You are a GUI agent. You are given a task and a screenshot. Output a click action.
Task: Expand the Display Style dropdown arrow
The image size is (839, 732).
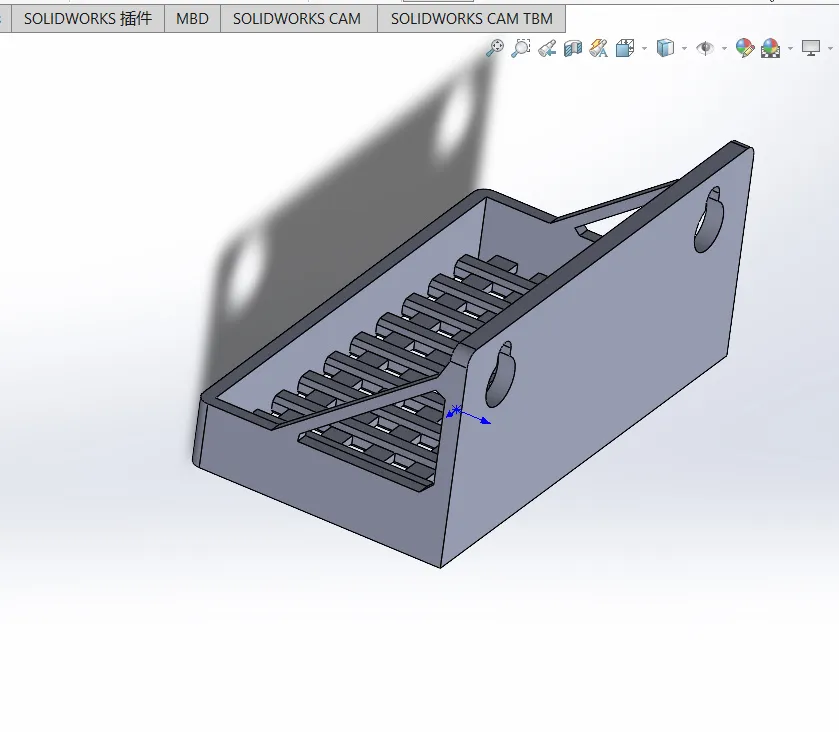point(684,49)
